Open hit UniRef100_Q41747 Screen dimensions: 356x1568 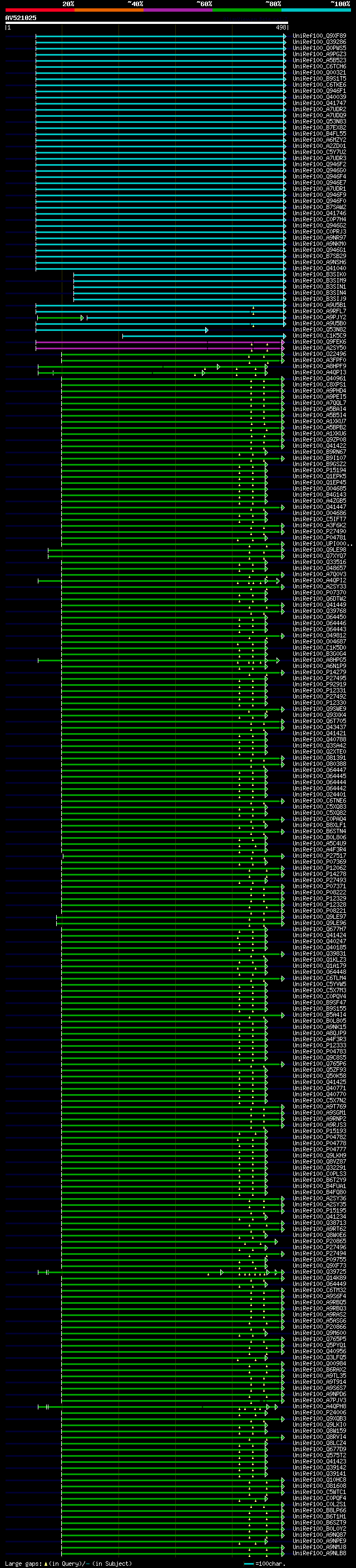(319, 103)
